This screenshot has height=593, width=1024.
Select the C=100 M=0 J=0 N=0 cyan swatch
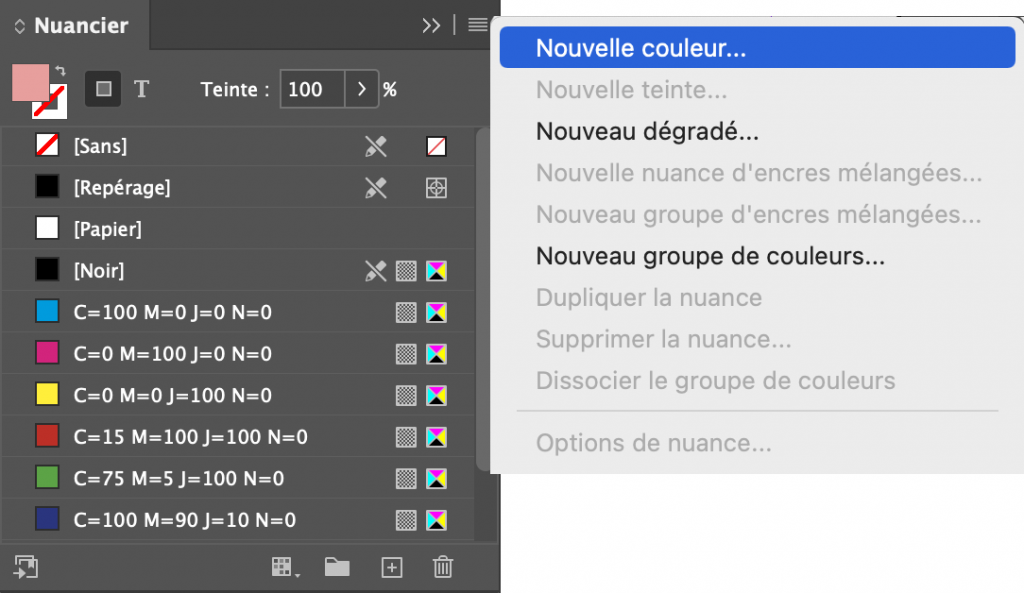(x=172, y=313)
